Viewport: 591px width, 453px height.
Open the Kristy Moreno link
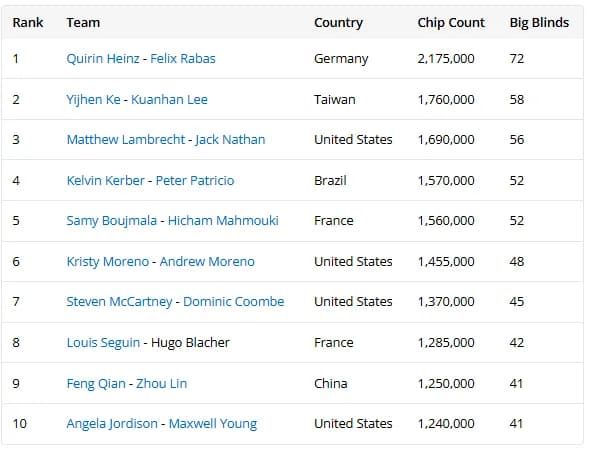tap(108, 262)
